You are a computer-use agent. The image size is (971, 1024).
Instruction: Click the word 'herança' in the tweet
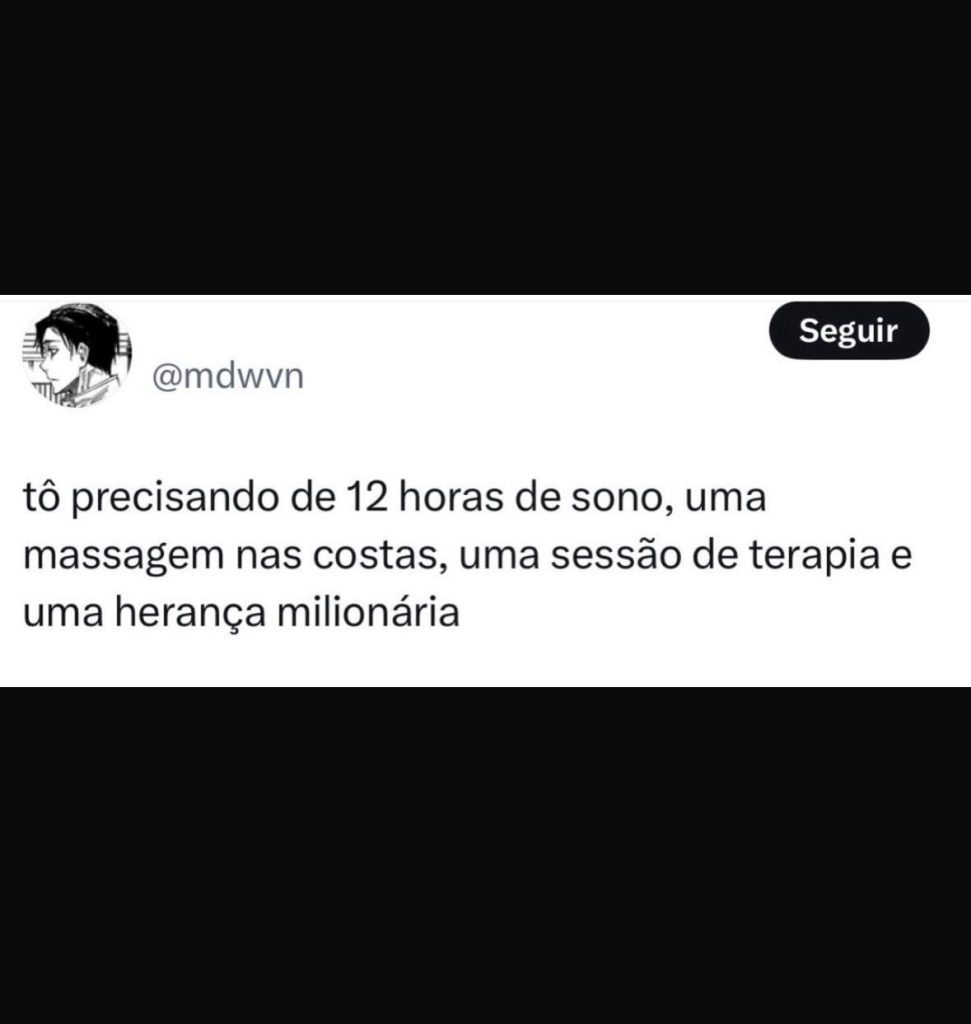190,614
